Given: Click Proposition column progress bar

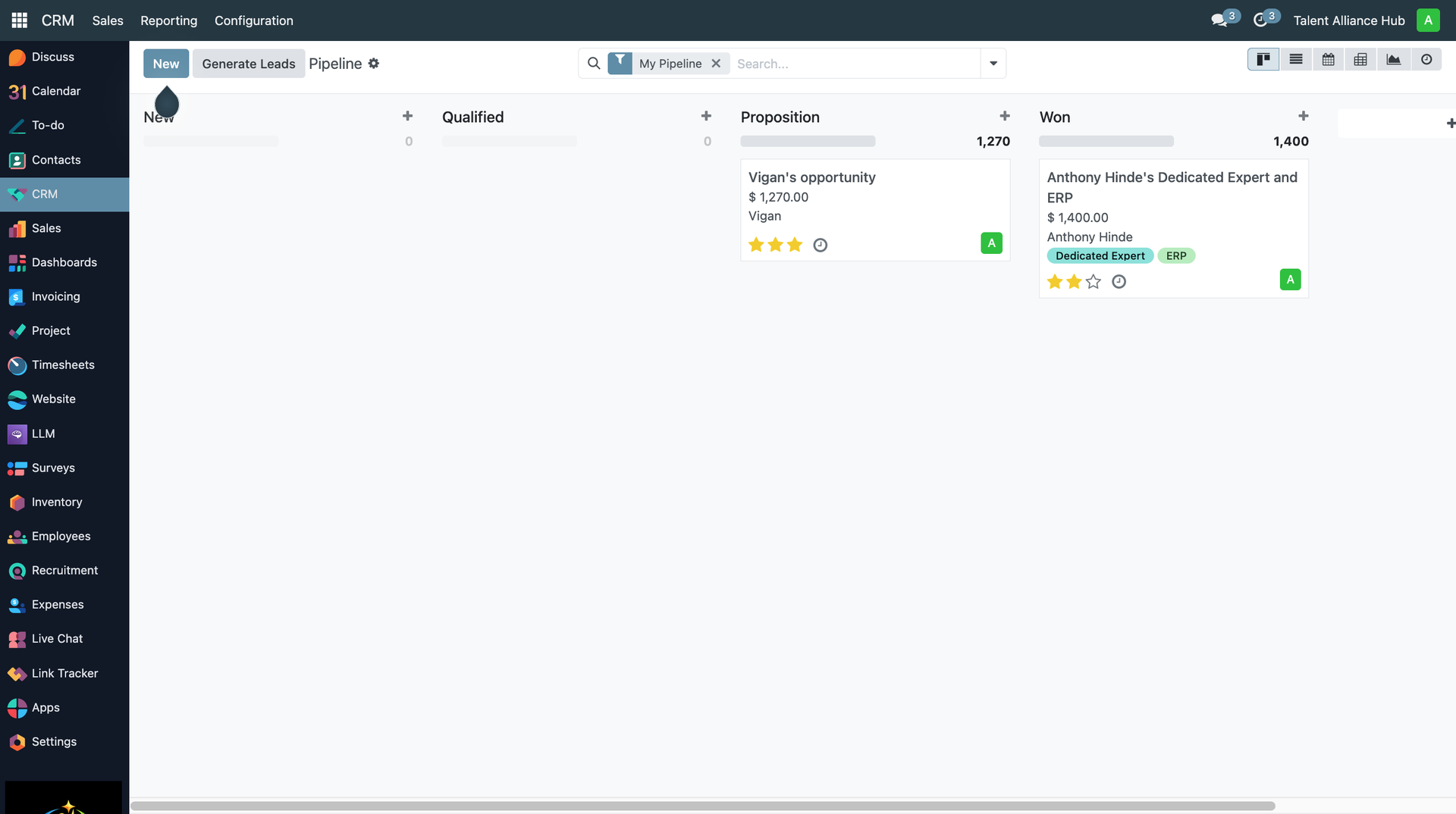Looking at the screenshot, I should pos(808,142).
